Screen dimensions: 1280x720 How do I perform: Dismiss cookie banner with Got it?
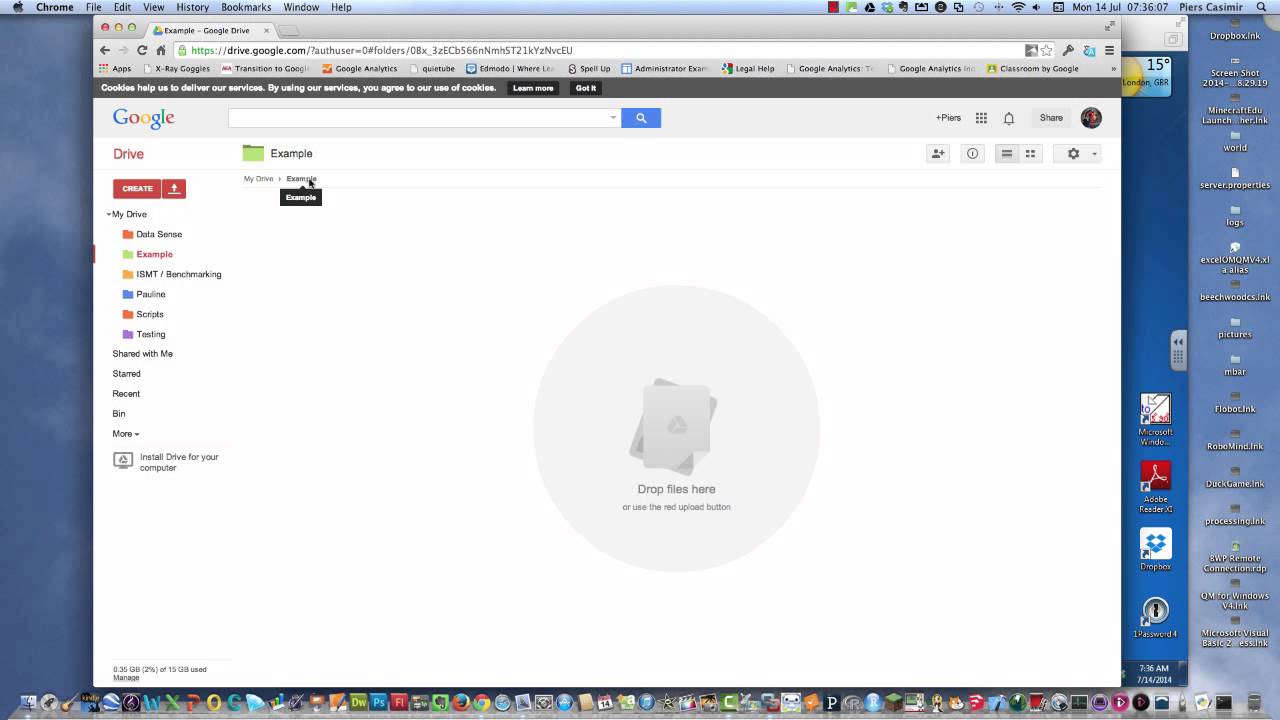(586, 88)
